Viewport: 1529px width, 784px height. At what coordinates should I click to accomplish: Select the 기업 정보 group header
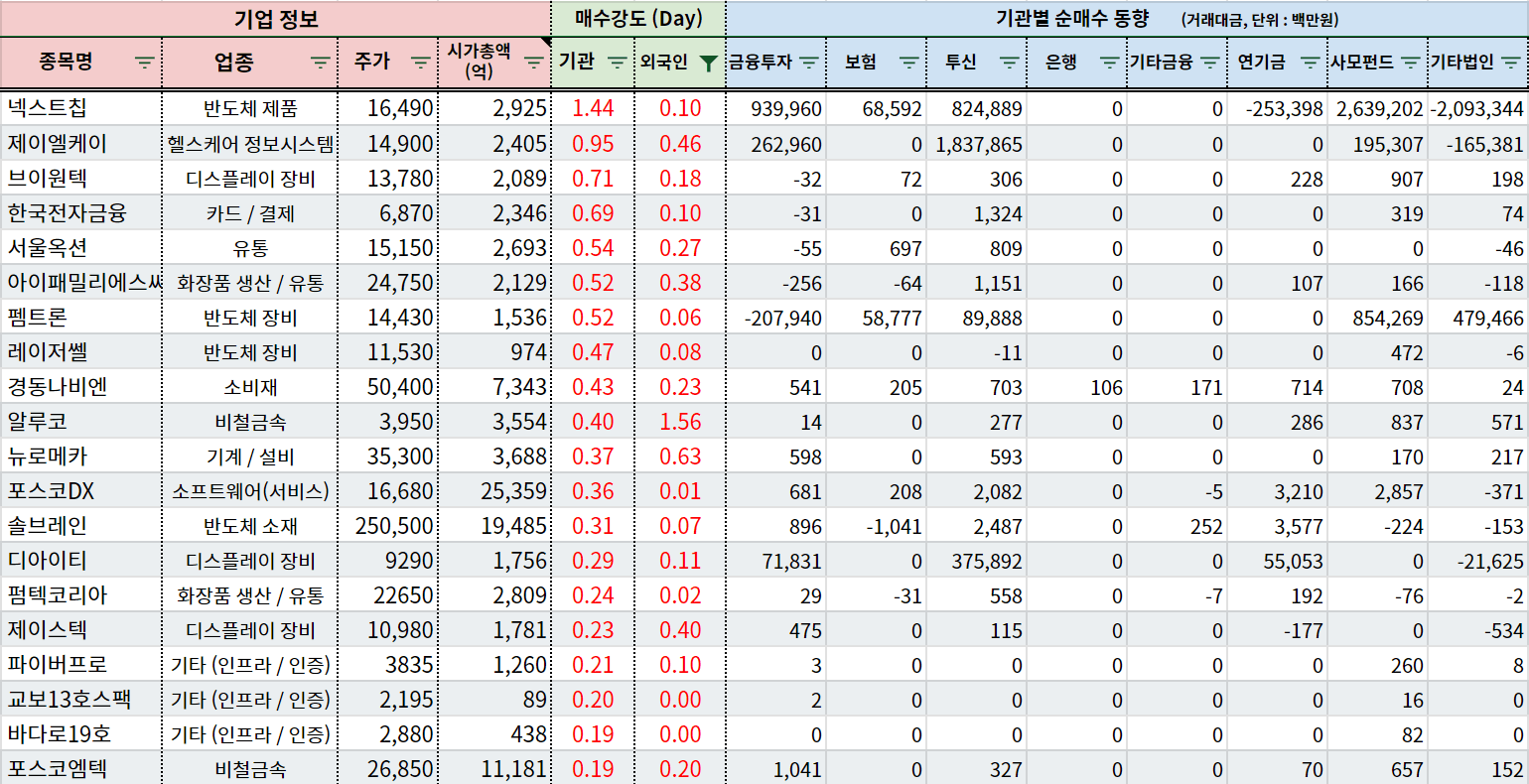pos(276,19)
